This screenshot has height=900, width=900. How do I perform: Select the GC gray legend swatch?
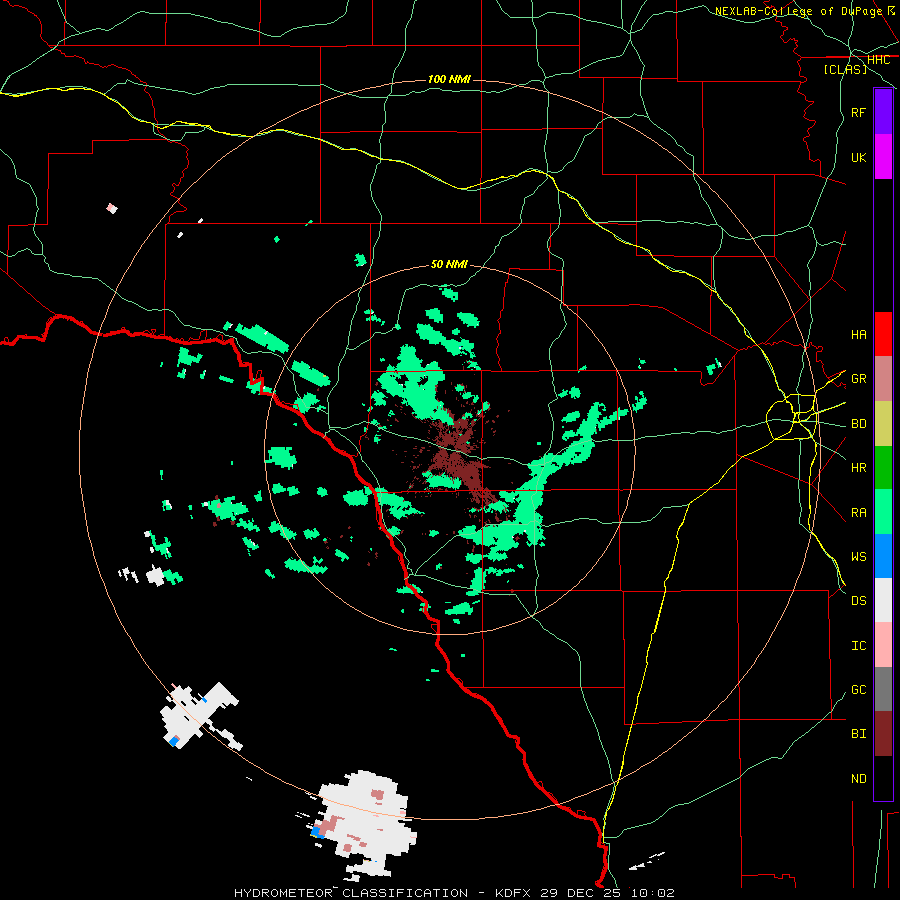(883, 689)
